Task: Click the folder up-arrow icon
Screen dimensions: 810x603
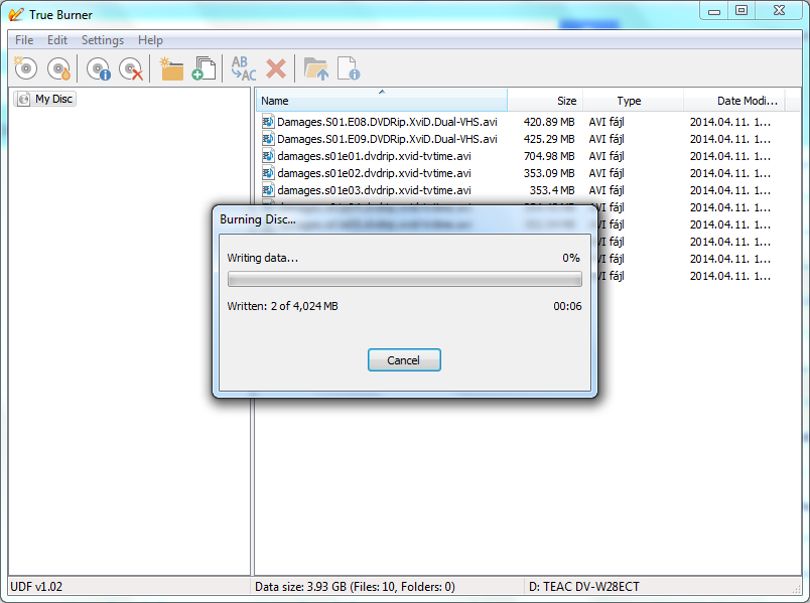Action: [x=316, y=68]
